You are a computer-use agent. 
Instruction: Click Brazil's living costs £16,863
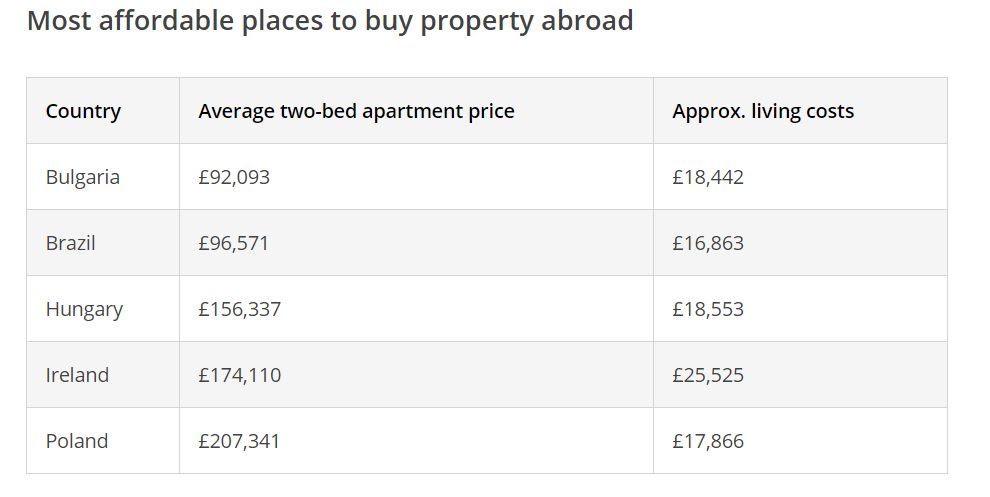click(708, 243)
